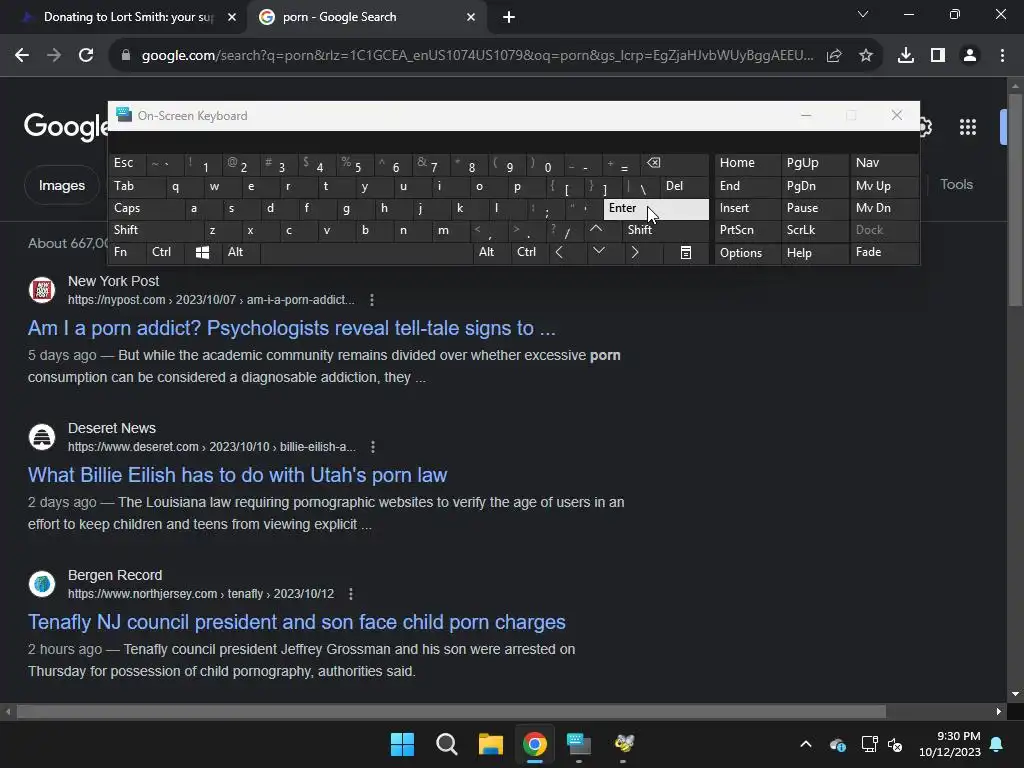Bookmark this page with the star icon

click(865, 56)
